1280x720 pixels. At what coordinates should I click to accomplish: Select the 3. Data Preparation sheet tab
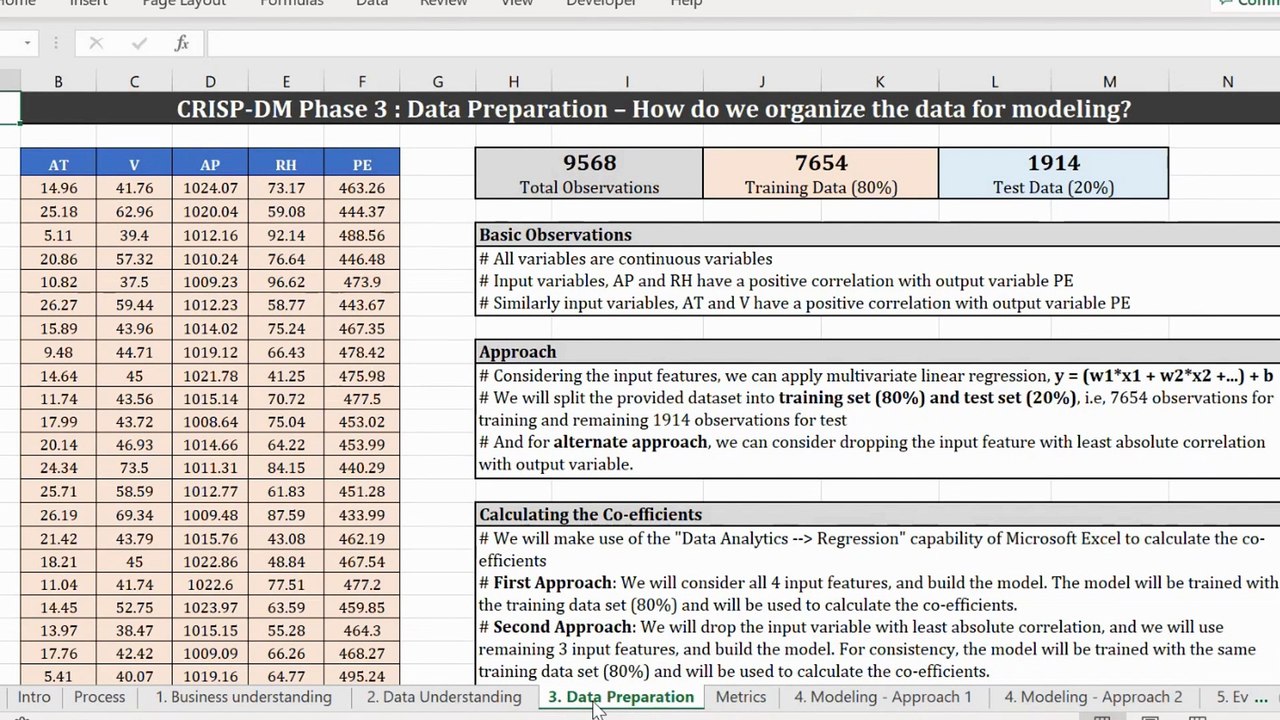(x=621, y=697)
